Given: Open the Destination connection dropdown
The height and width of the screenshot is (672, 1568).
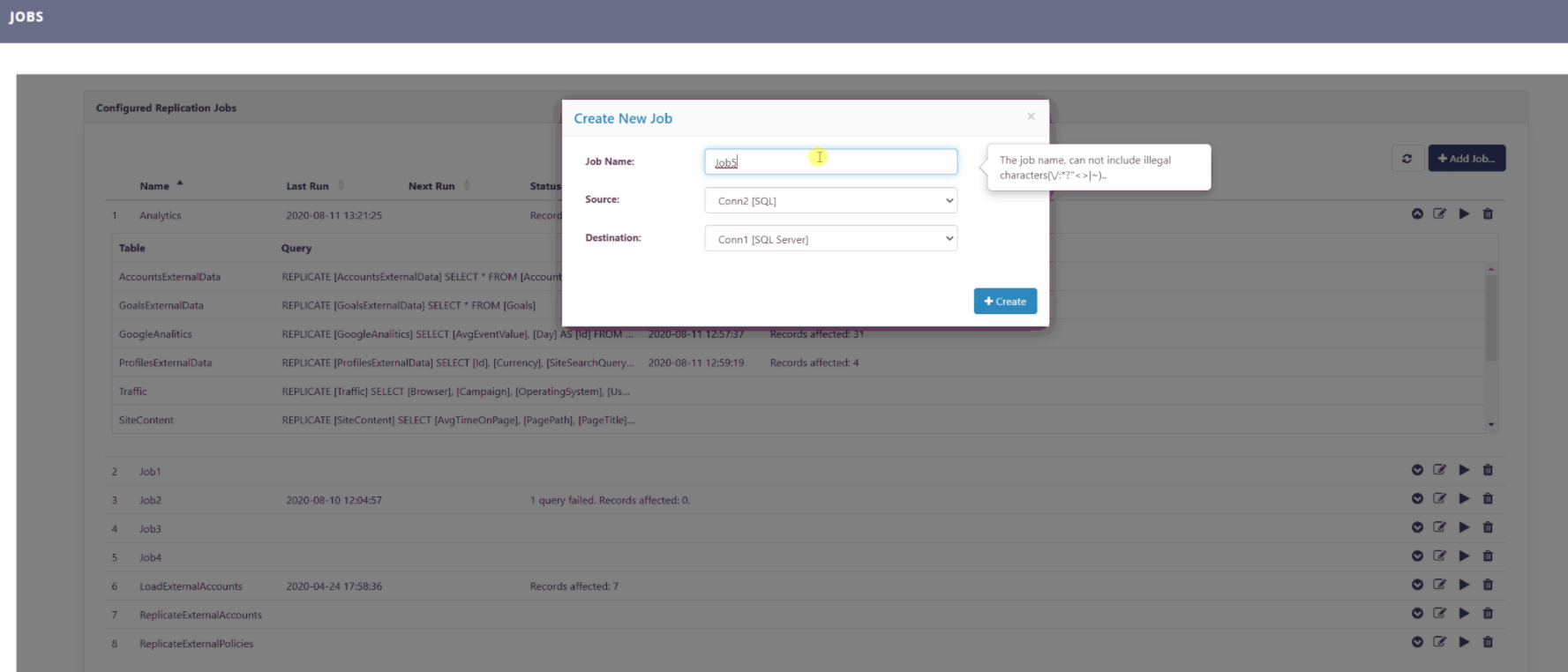Looking at the screenshot, I should pos(830,239).
